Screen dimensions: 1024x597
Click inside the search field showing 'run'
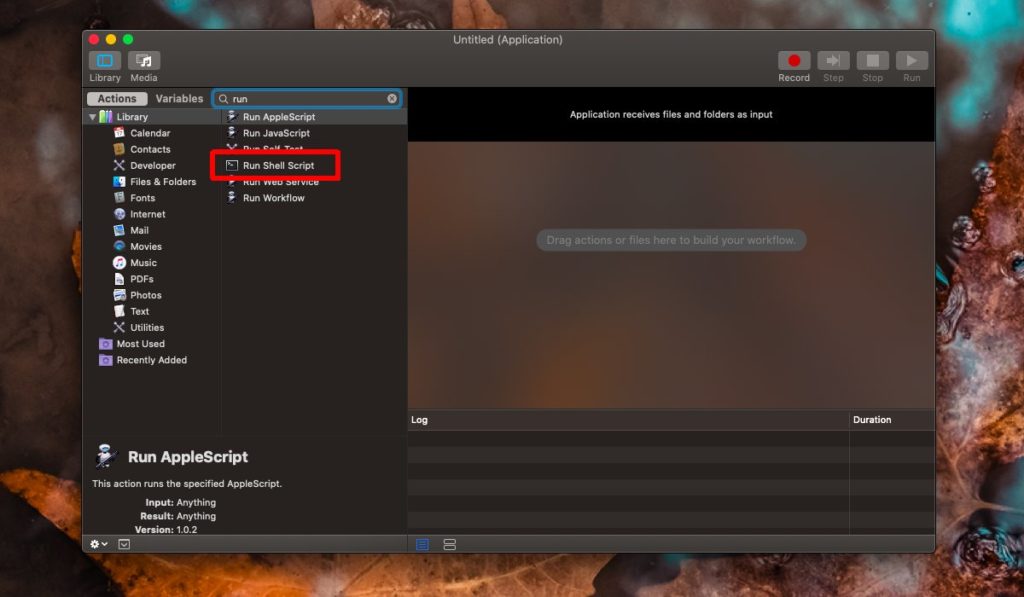300,98
